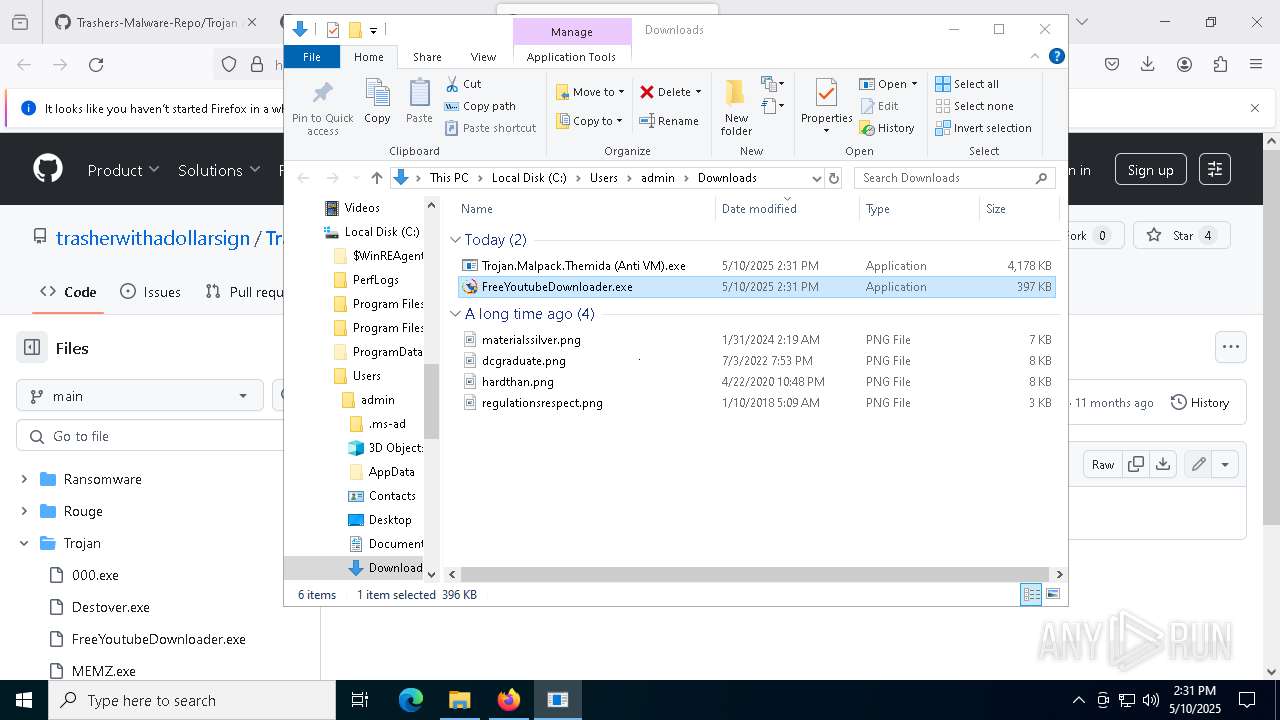Click Edit in Open group
This screenshot has height=720, width=1280.
(x=879, y=106)
